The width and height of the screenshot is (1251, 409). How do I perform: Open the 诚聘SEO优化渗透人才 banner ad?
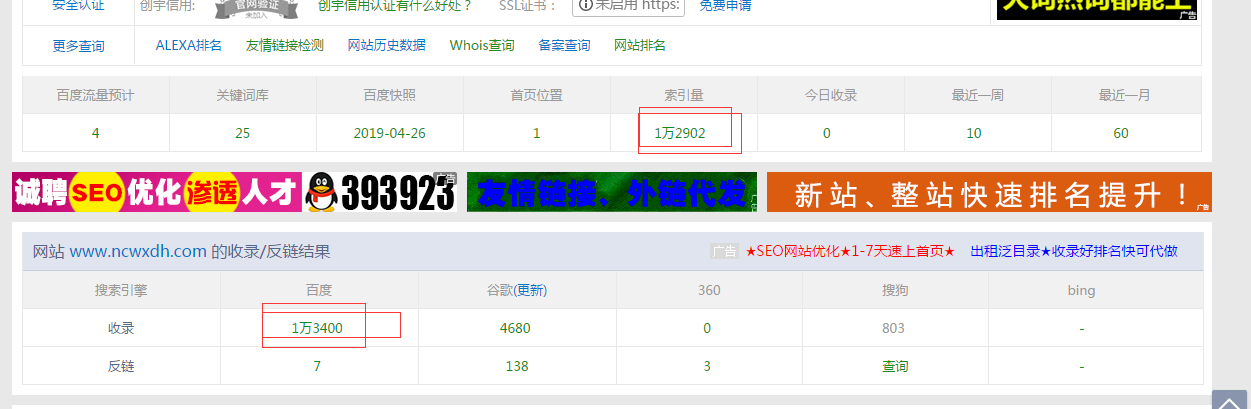[x=157, y=192]
